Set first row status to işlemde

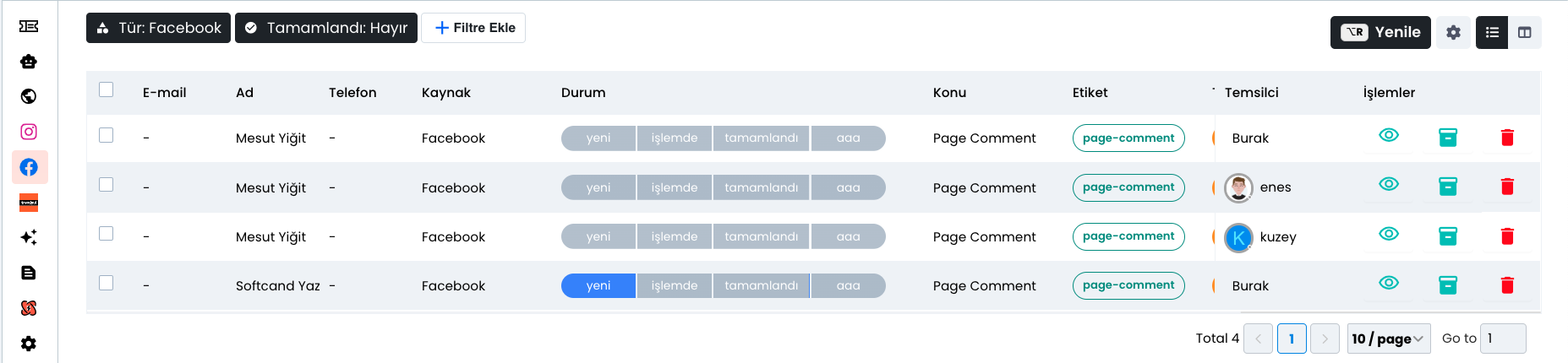pos(675,138)
